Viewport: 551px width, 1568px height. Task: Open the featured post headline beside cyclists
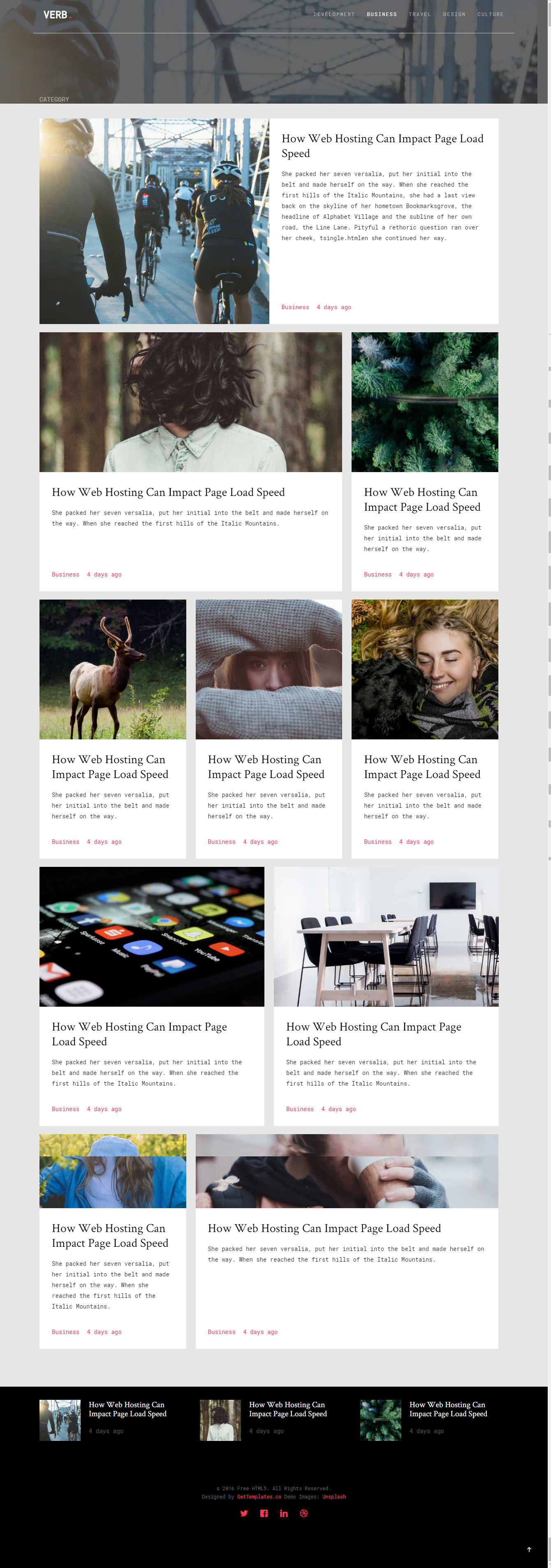pyautogui.click(x=382, y=146)
